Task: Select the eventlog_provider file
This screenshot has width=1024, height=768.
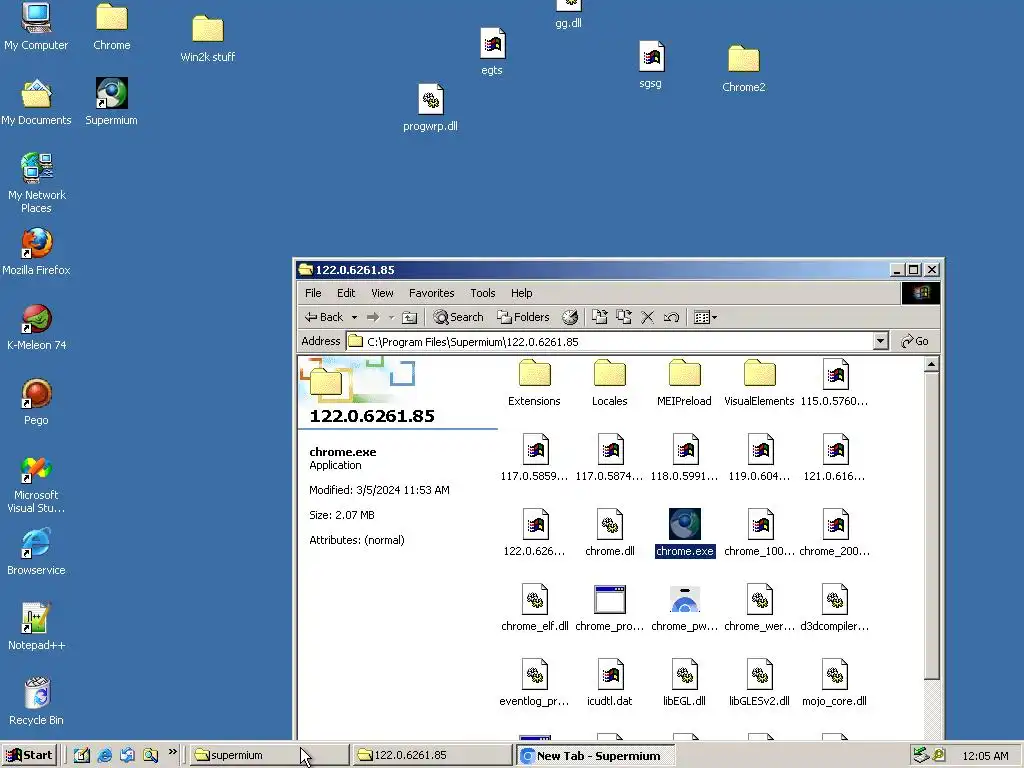Action: click(x=534, y=683)
